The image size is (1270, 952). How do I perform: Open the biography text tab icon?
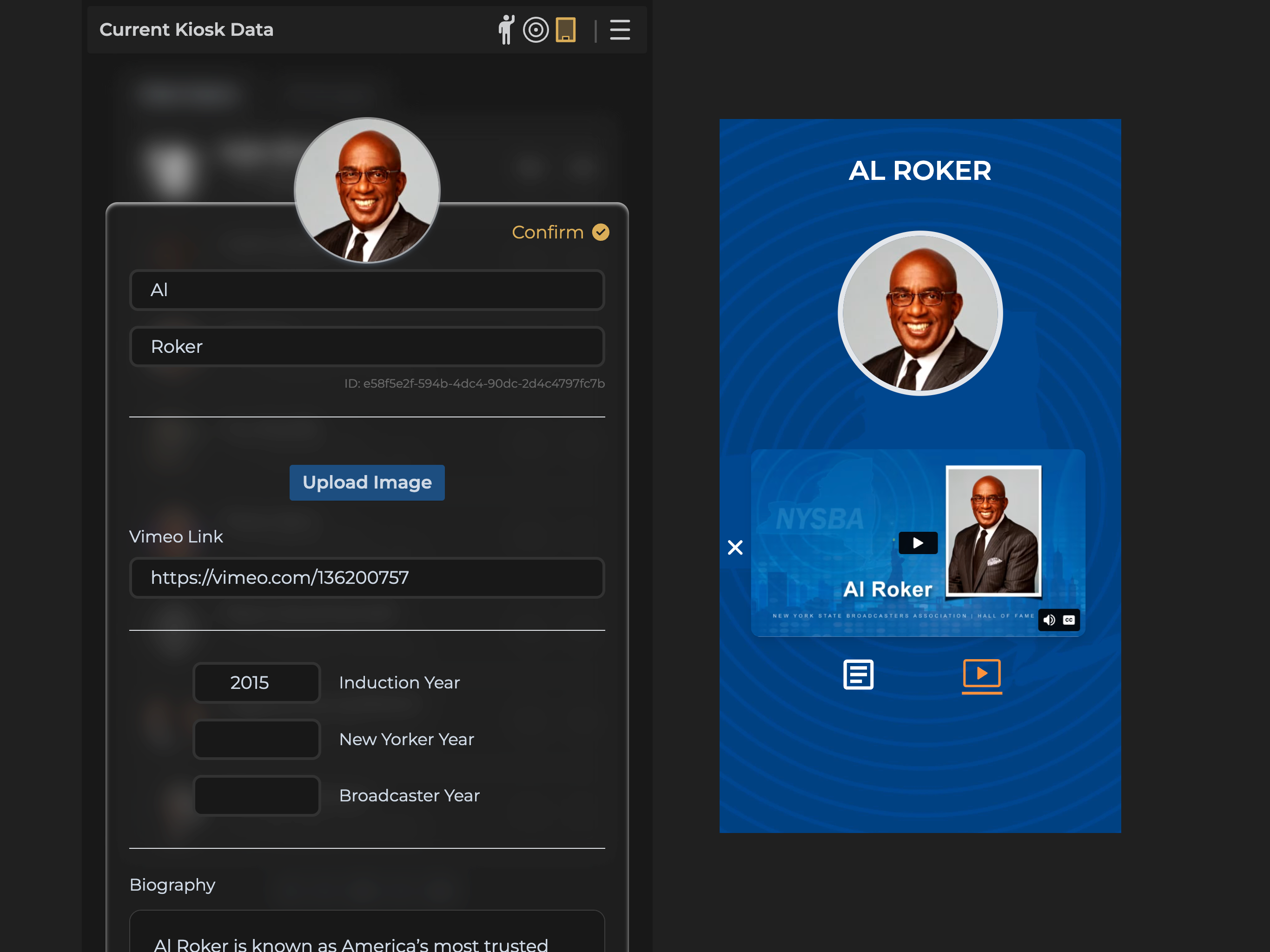click(x=858, y=674)
